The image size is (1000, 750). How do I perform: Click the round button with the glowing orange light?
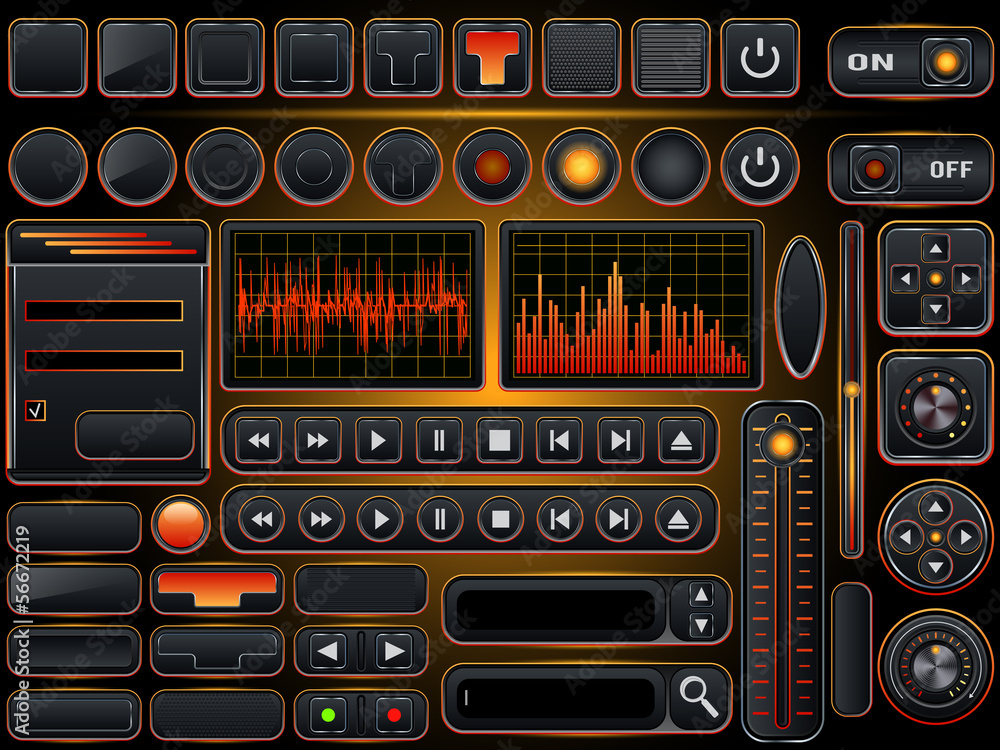581,166
